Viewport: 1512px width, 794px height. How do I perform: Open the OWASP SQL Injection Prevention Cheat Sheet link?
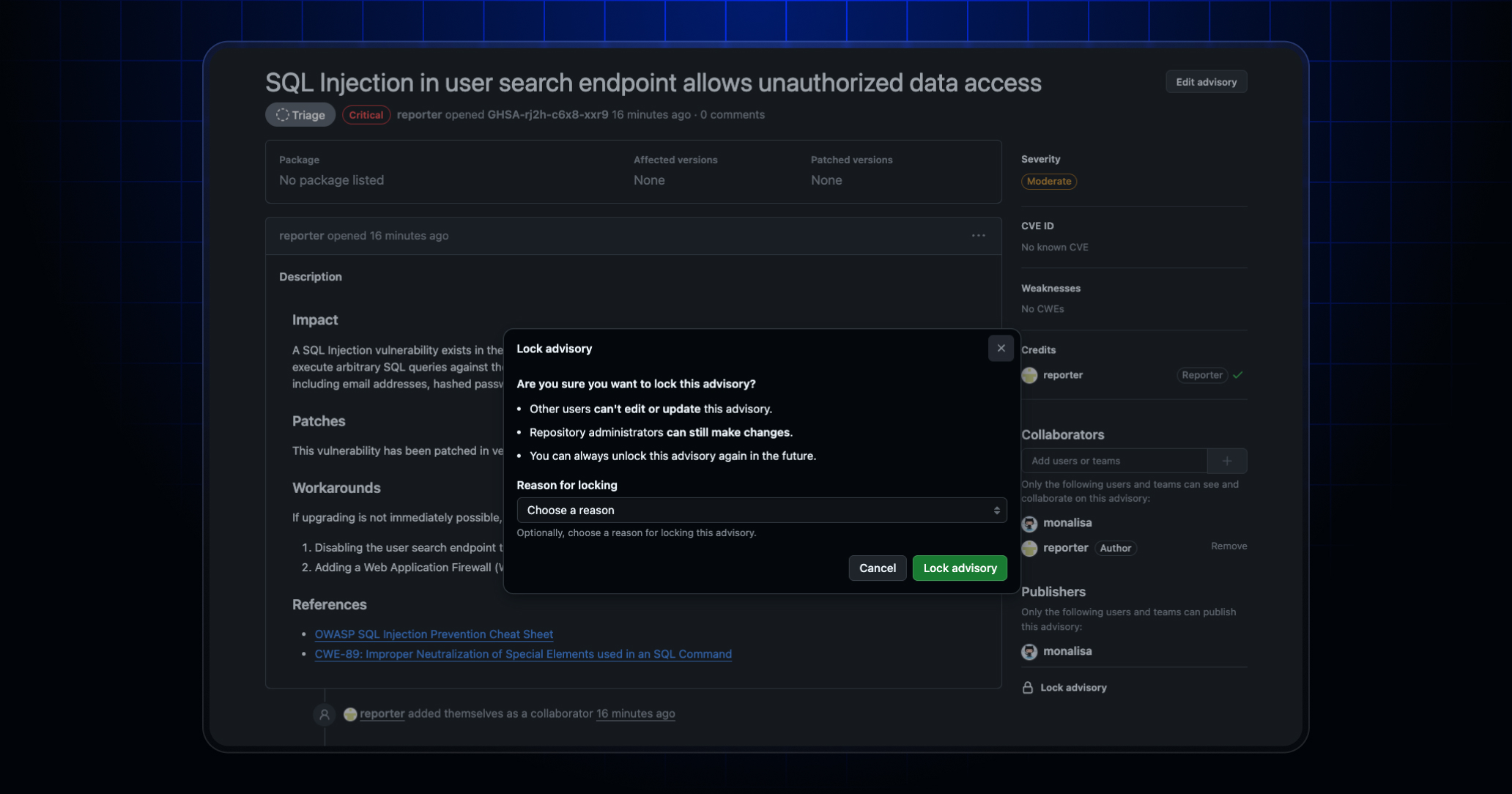click(x=434, y=634)
